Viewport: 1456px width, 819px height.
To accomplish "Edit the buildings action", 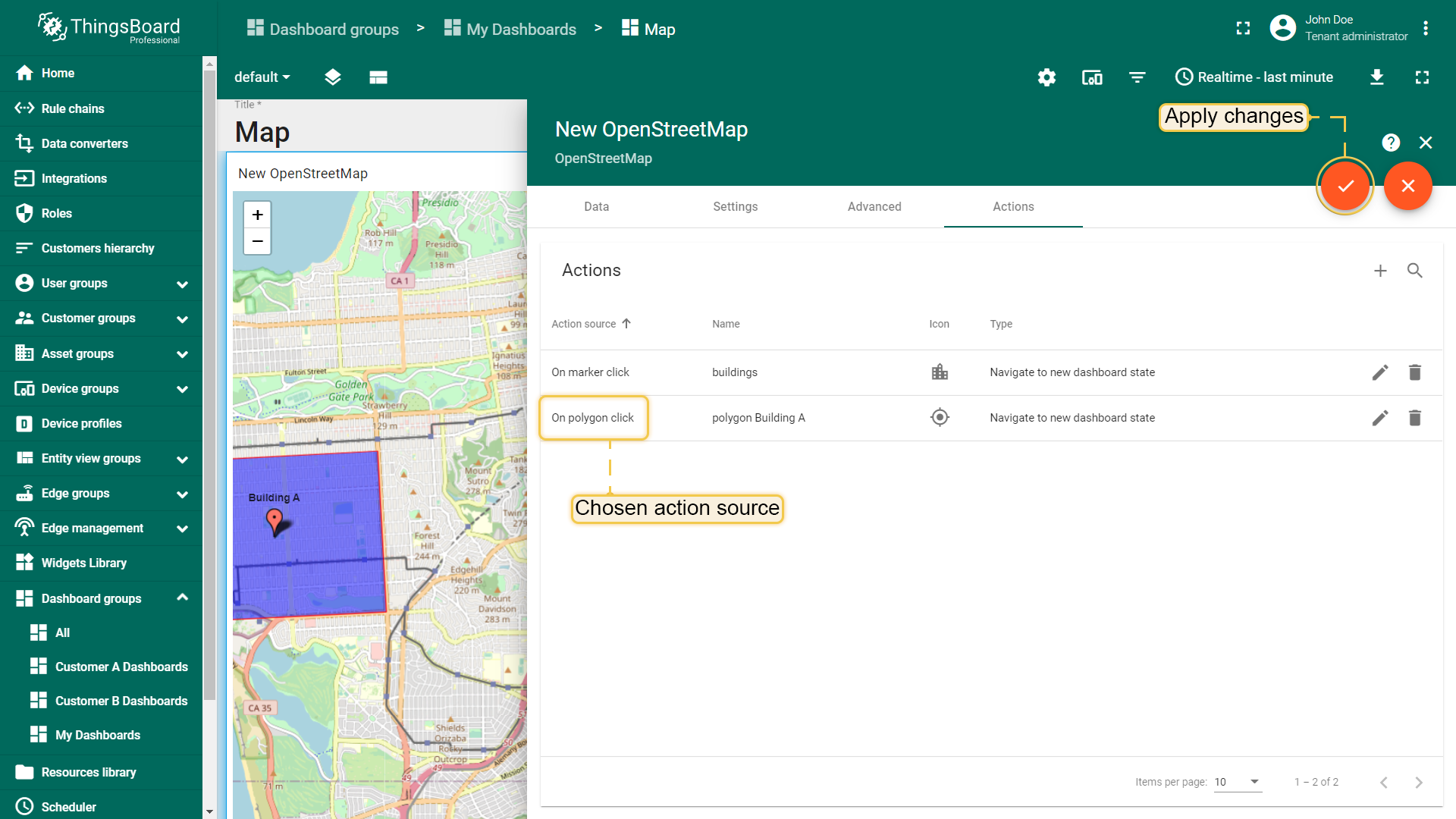I will [1380, 372].
